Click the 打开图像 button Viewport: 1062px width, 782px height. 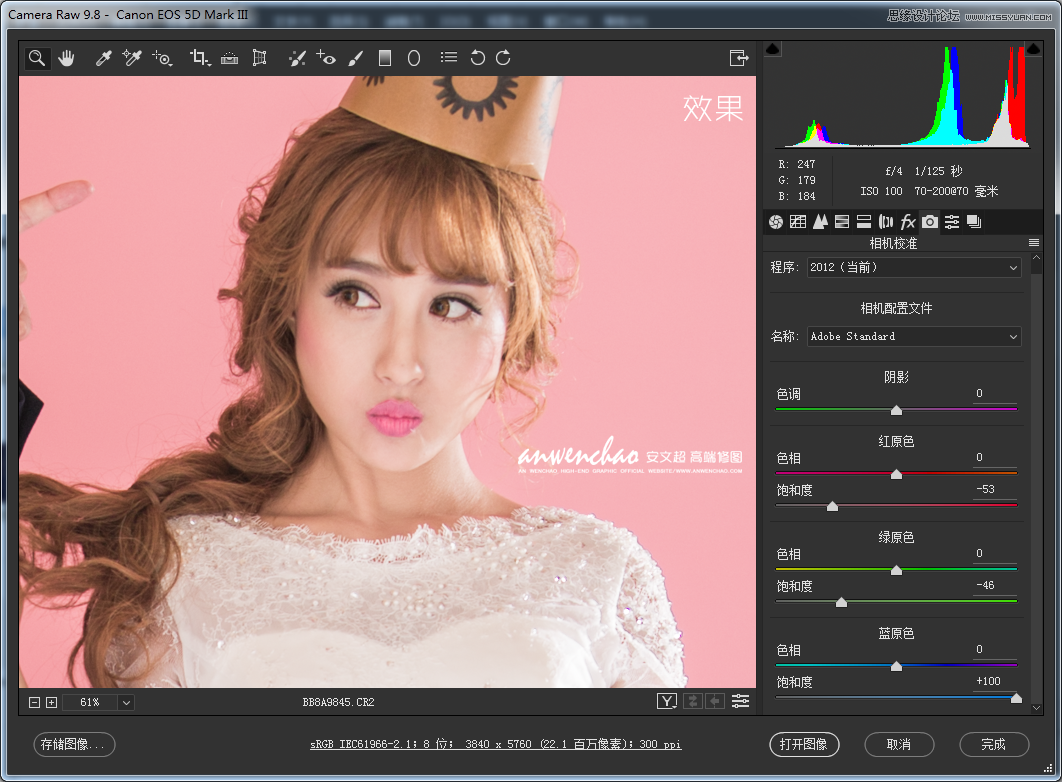pyautogui.click(x=804, y=744)
